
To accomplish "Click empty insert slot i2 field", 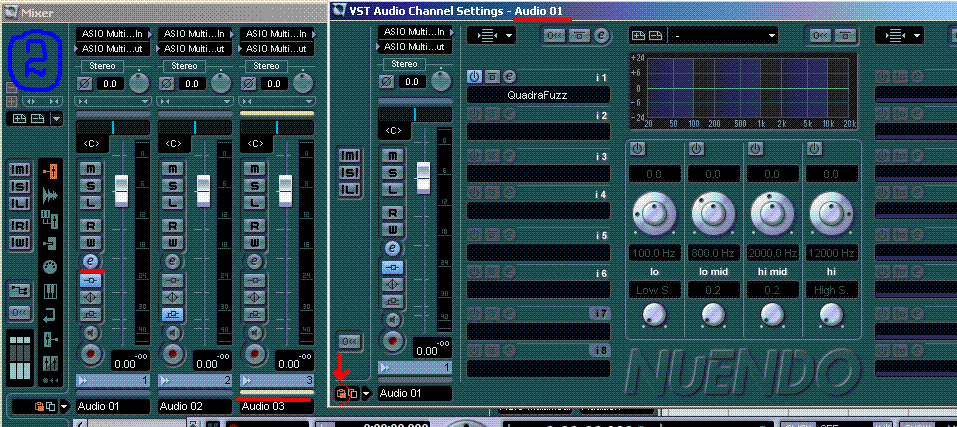I will coord(538,132).
